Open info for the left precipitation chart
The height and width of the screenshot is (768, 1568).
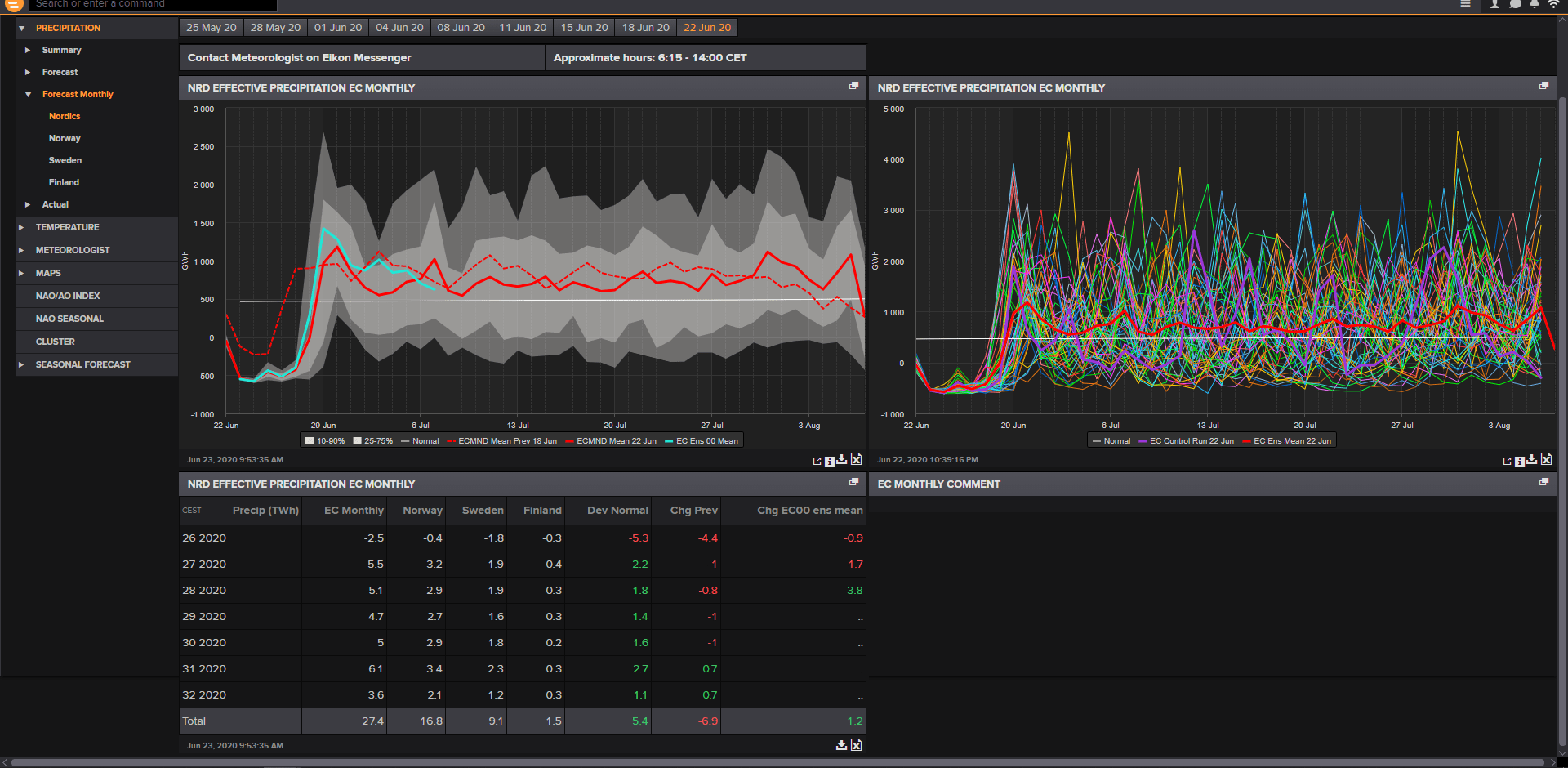[830, 462]
